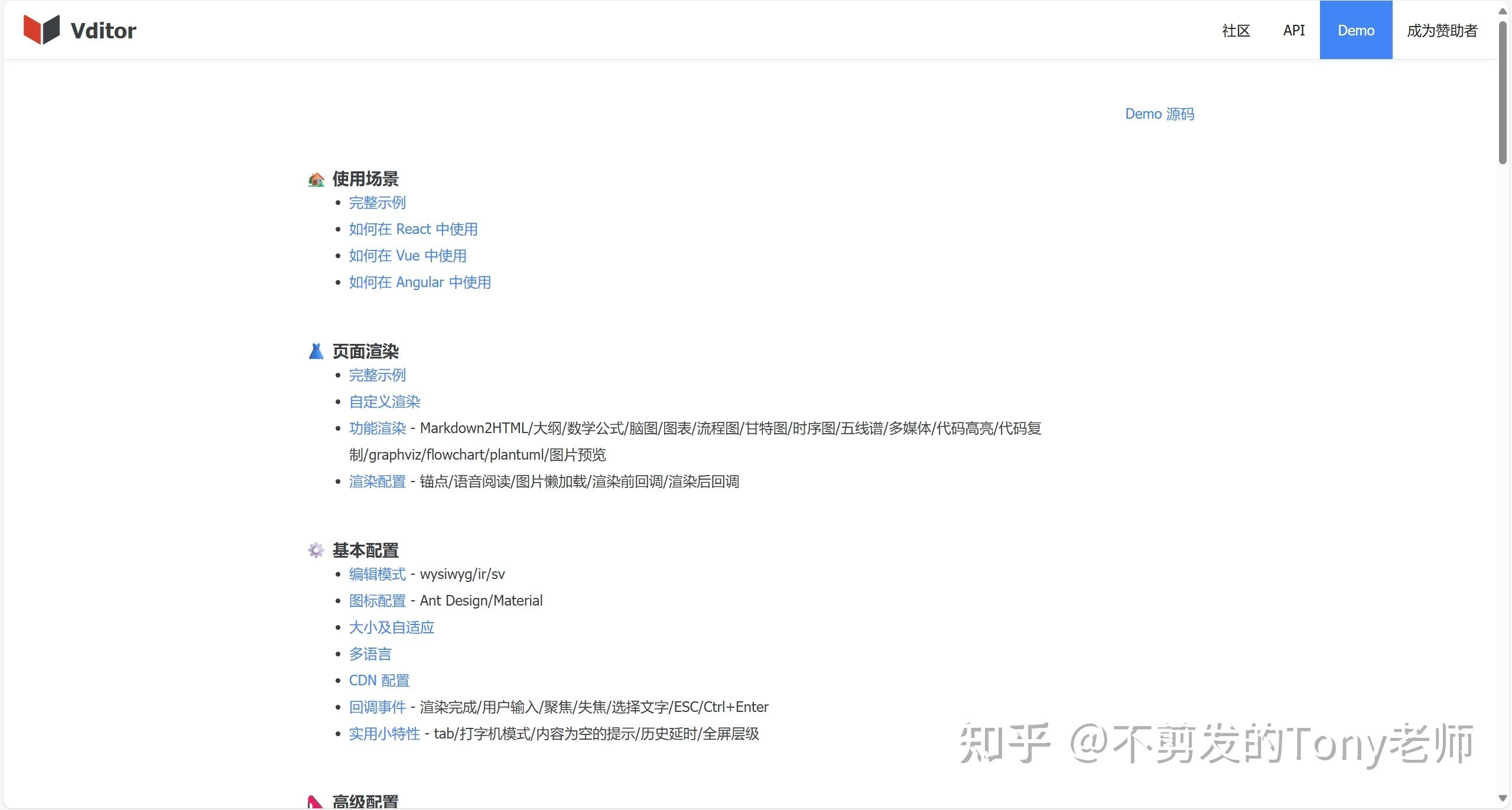
Task: Open the 功能渲染 example
Action: point(377,428)
